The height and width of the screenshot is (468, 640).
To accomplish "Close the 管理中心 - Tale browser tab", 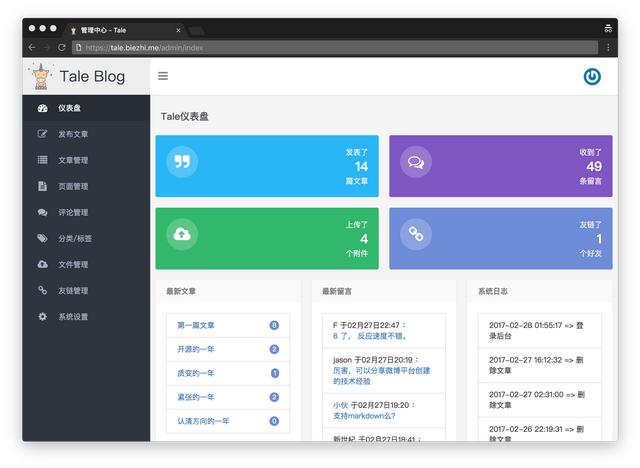I will 178,30.
